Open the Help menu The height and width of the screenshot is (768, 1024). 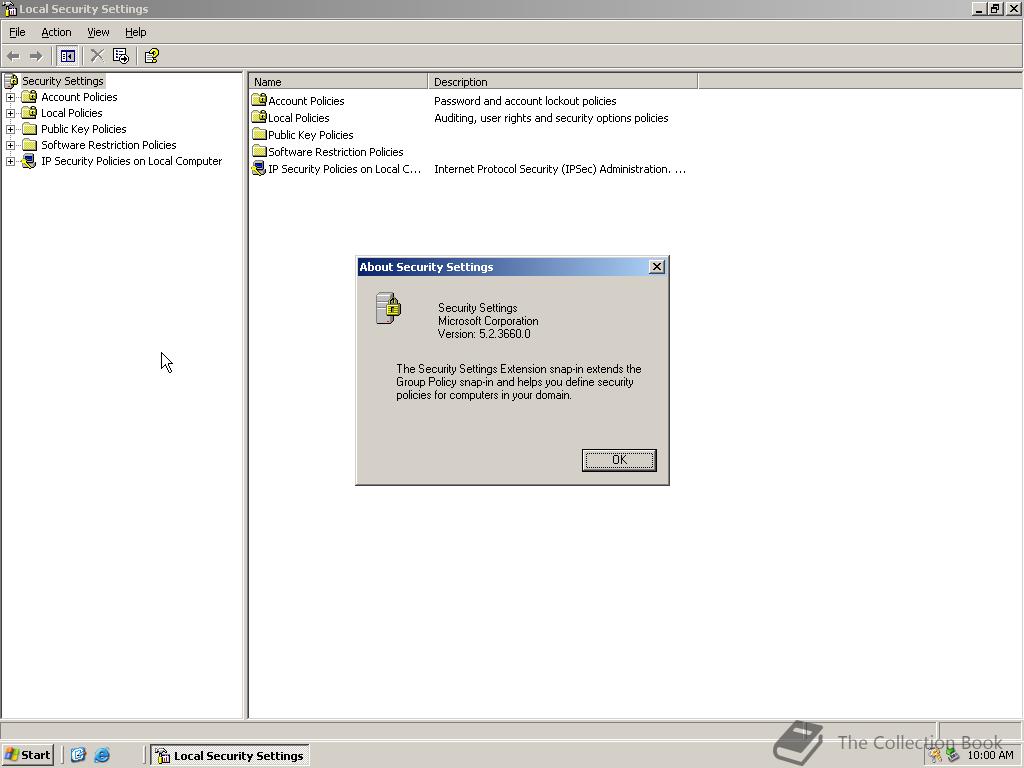tap(135, 32)
